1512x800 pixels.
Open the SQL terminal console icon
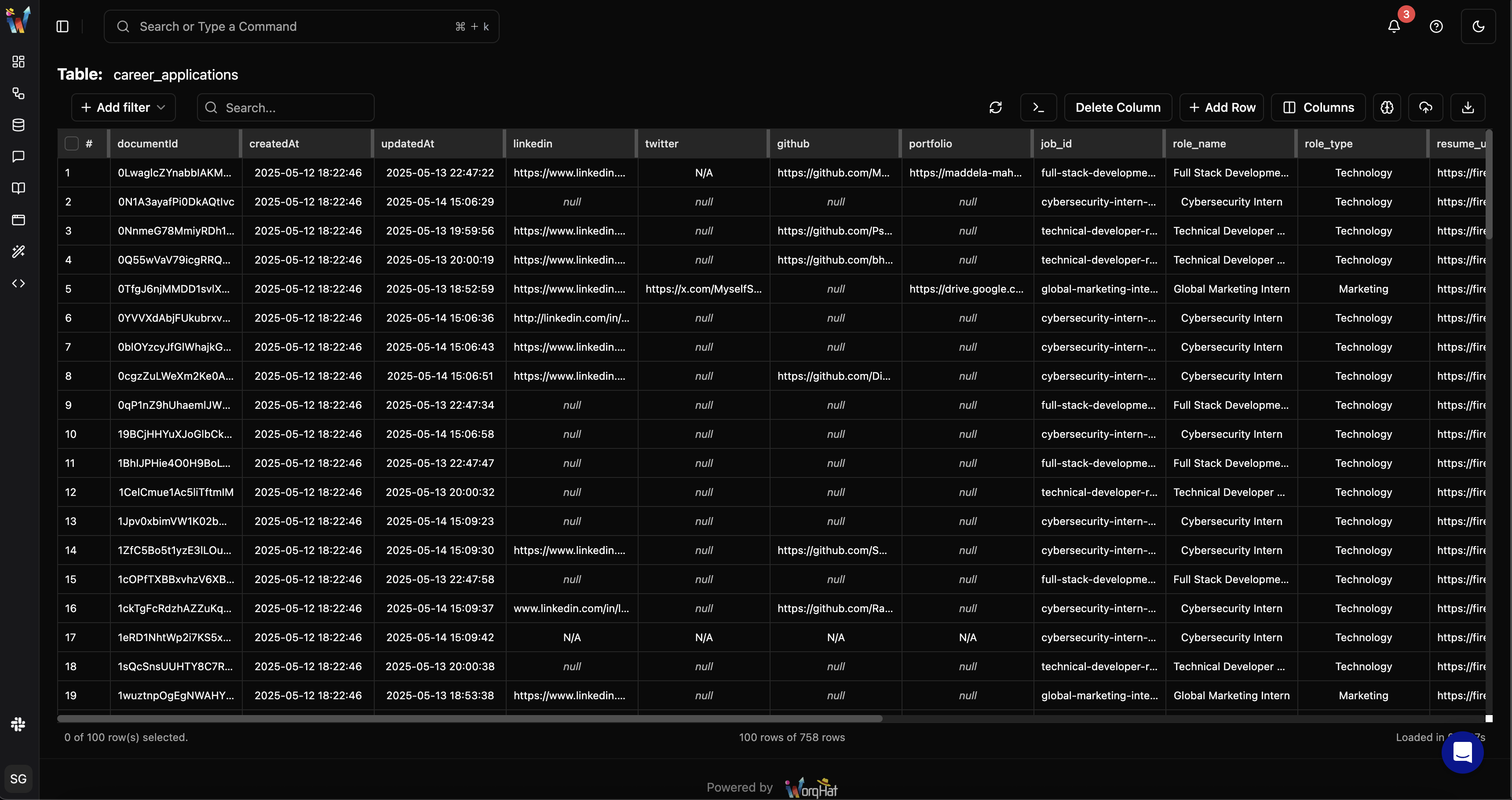(x=1038, y=107)
